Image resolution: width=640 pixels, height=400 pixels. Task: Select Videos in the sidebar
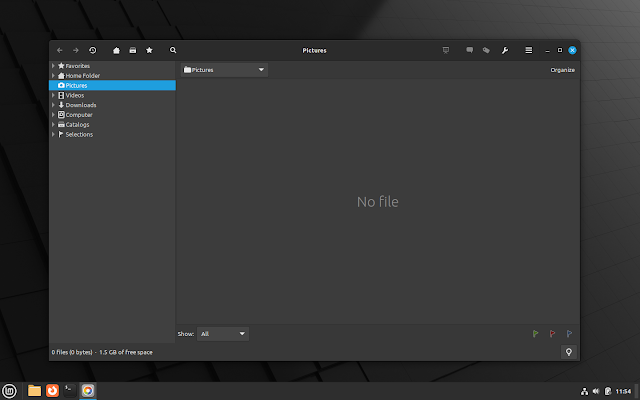pyautogui.click(x=112, y=95)
